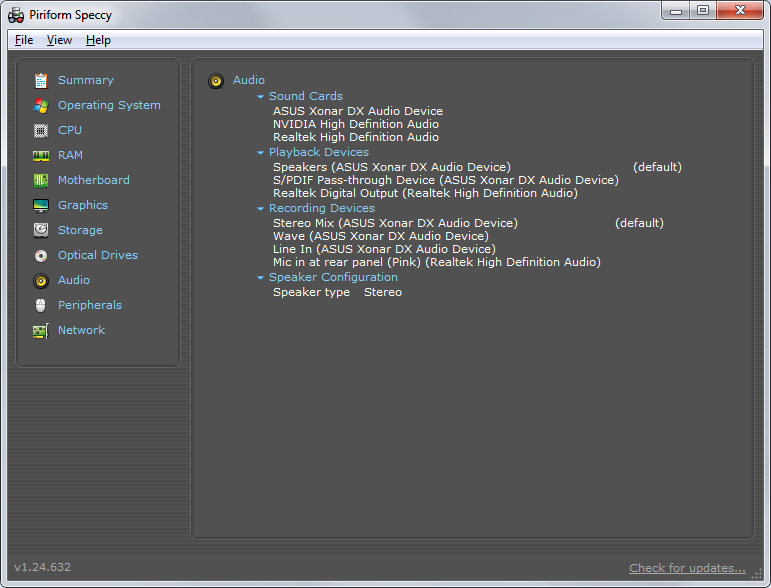Open the RAM section
Screen dimensions: 771x588
click(x=70, y=155)
